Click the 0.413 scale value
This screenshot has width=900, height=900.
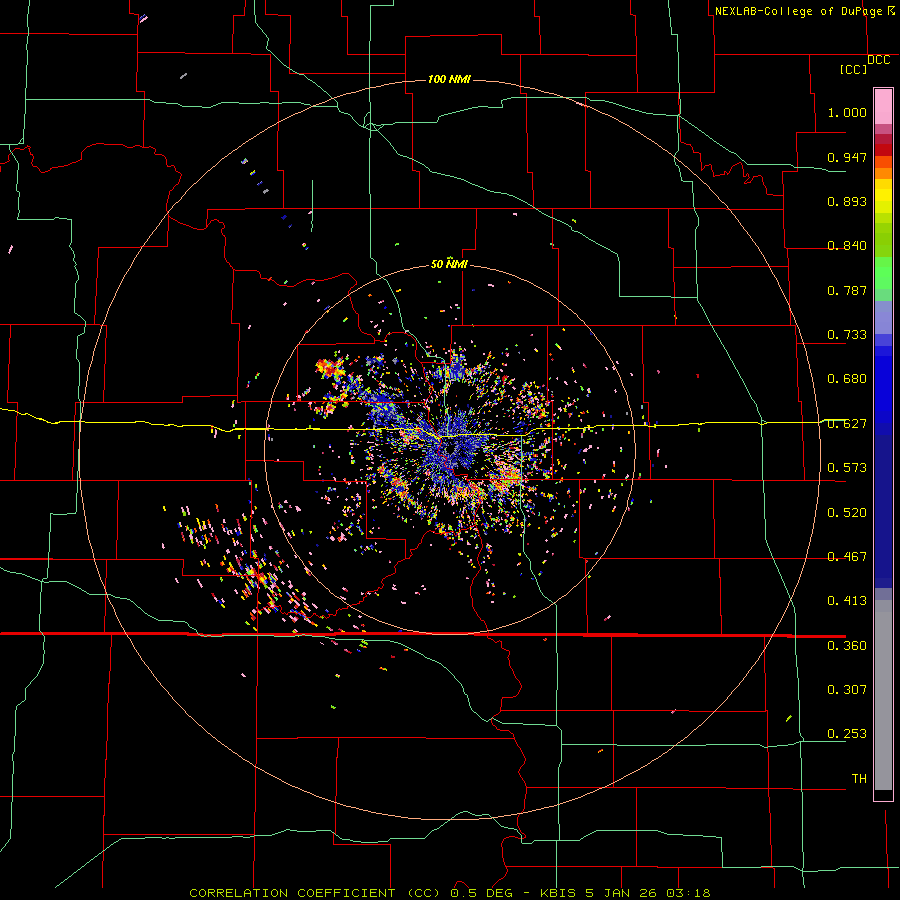pos(847,601)
